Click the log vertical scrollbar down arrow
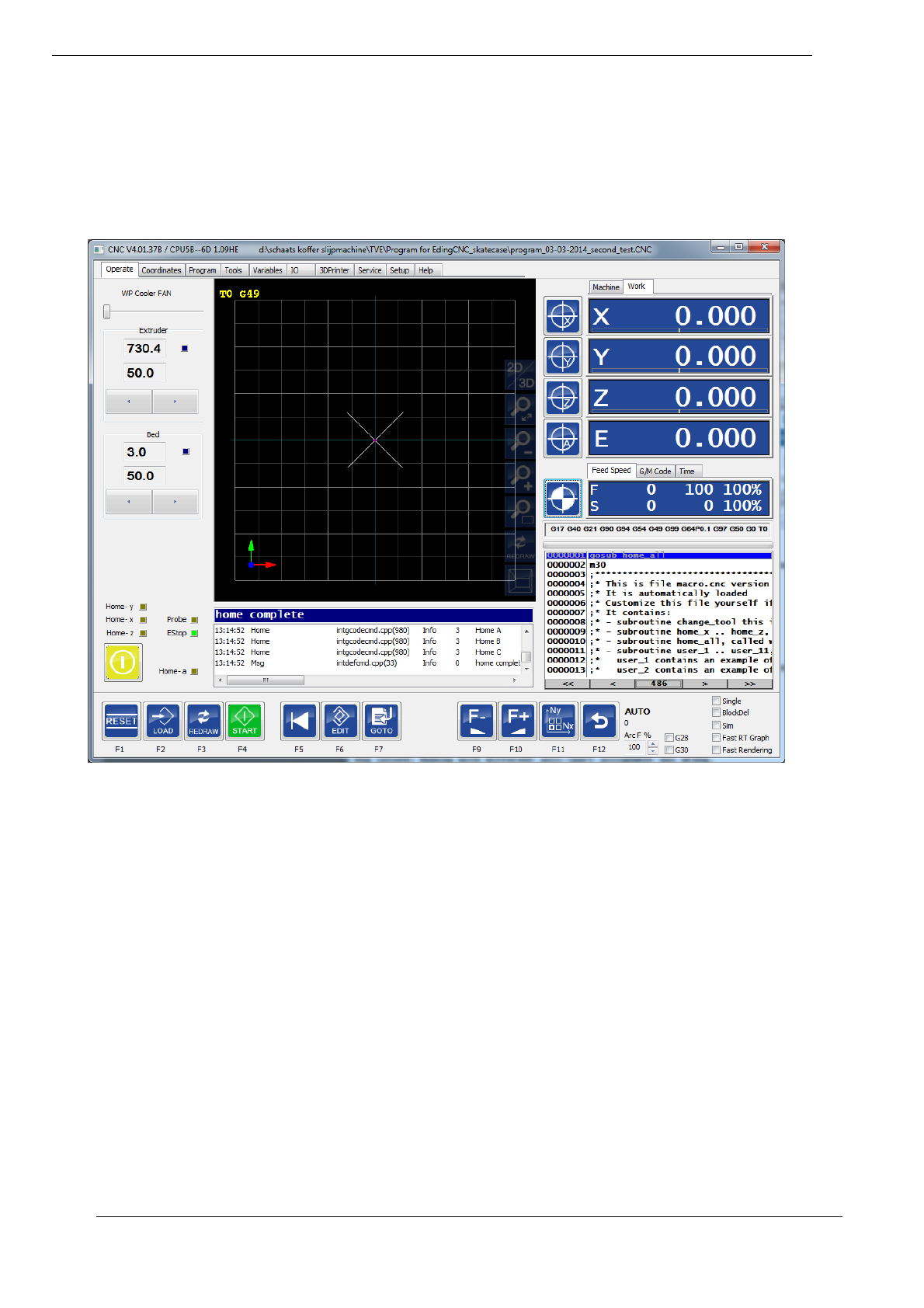Image resolution: width=924 pixels, height=1308 pixels. [x=527, y=668]
